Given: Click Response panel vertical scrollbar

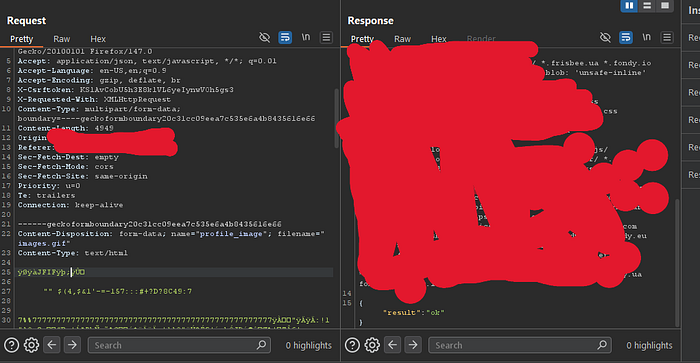Looking at the screenshot, I should [x=677, y=263].
